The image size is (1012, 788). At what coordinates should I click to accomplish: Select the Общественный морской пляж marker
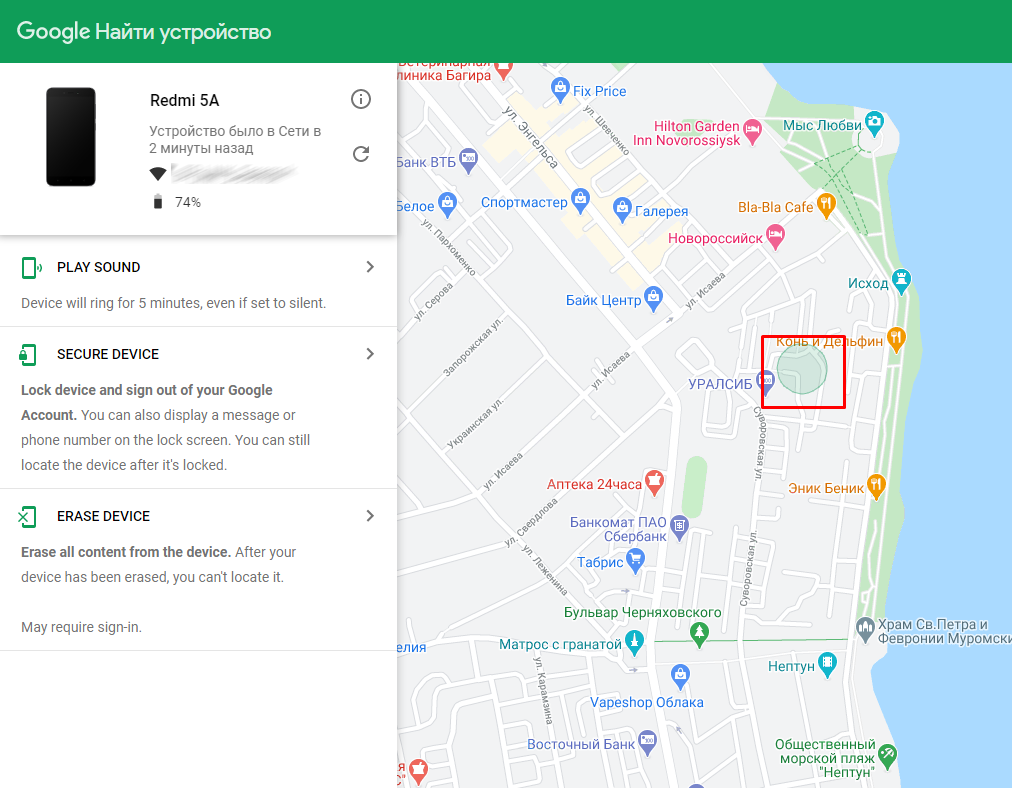[887, 756]
